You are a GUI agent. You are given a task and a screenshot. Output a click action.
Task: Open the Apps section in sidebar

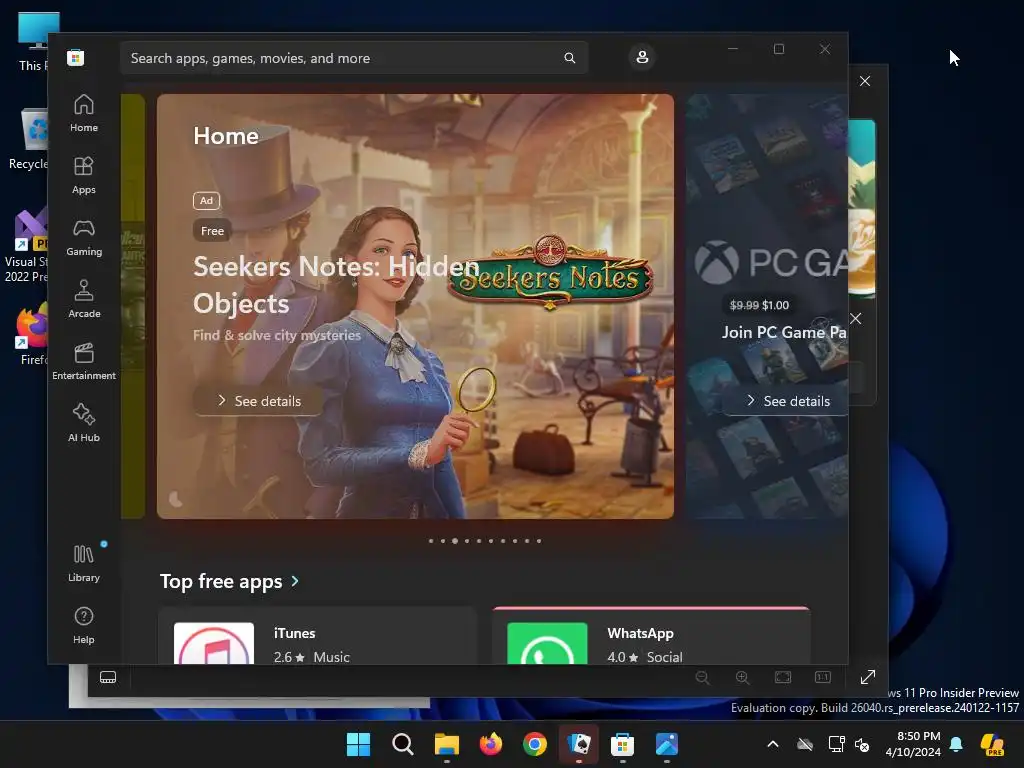click(84, 175)
